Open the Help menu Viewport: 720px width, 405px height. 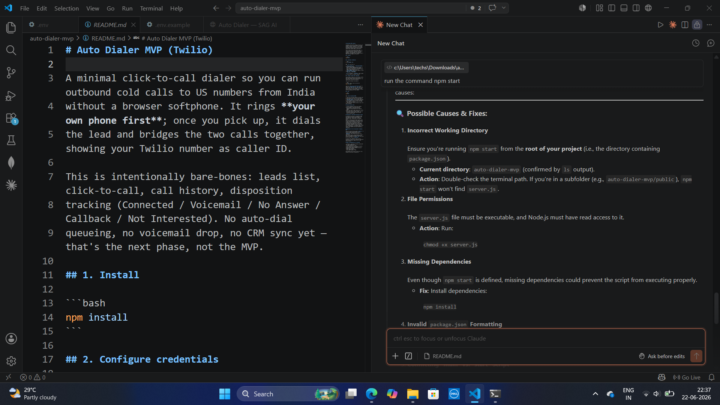pyautogui.click(x=176, y=8)
